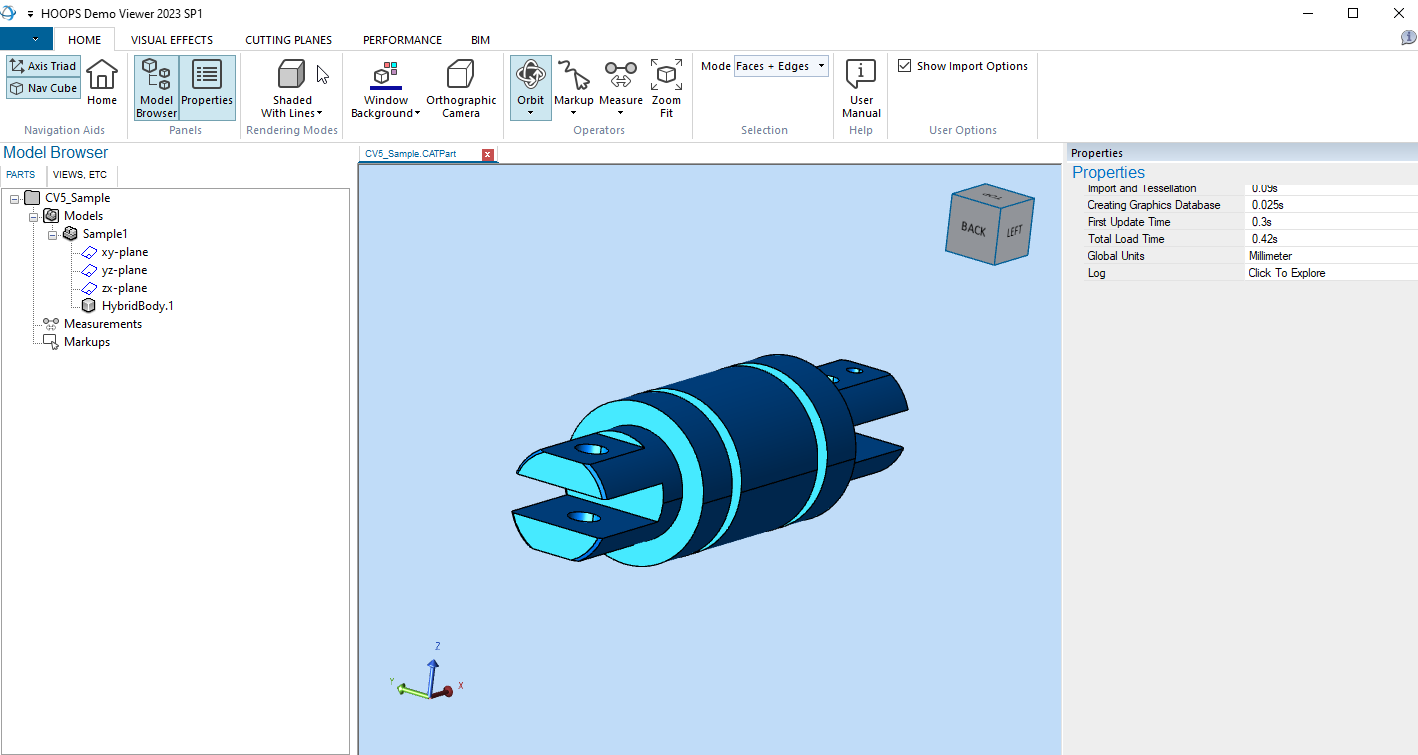
Task: Toggle the Properties panel button
Action: 207,87
